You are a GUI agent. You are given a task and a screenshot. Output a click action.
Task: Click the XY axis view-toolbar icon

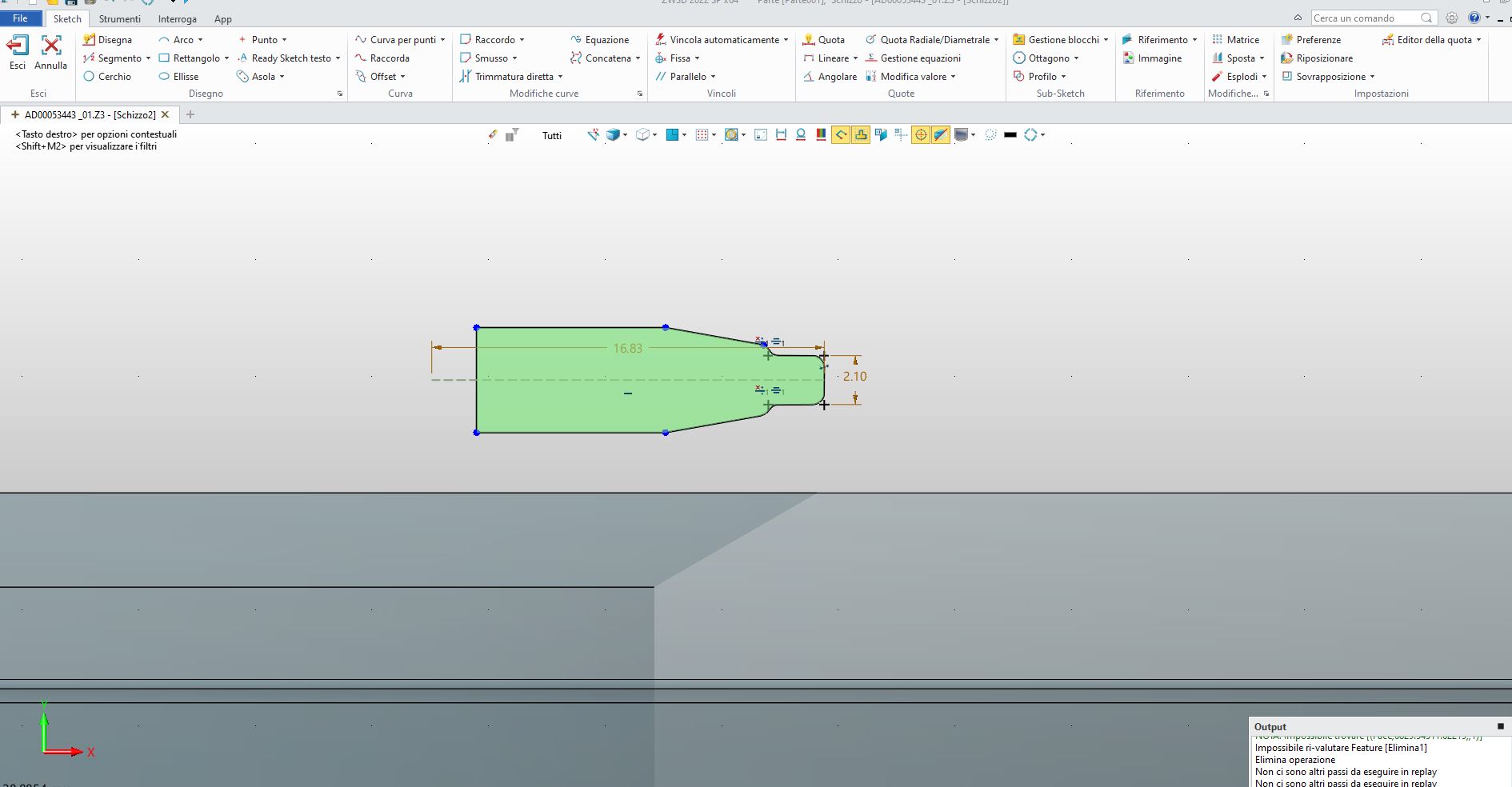pos(593,135)
